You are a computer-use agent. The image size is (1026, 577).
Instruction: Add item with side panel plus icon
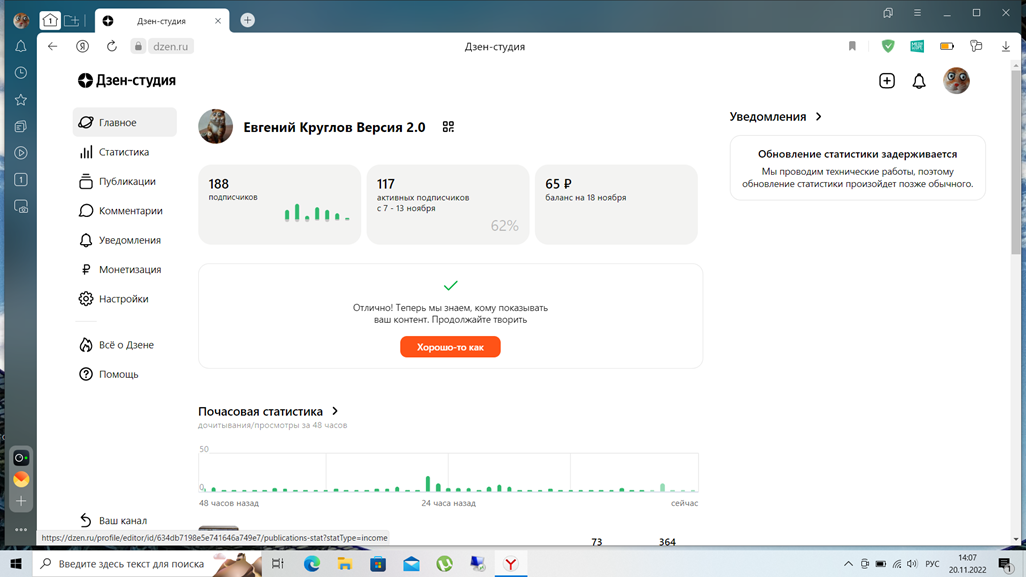[21, 501]
